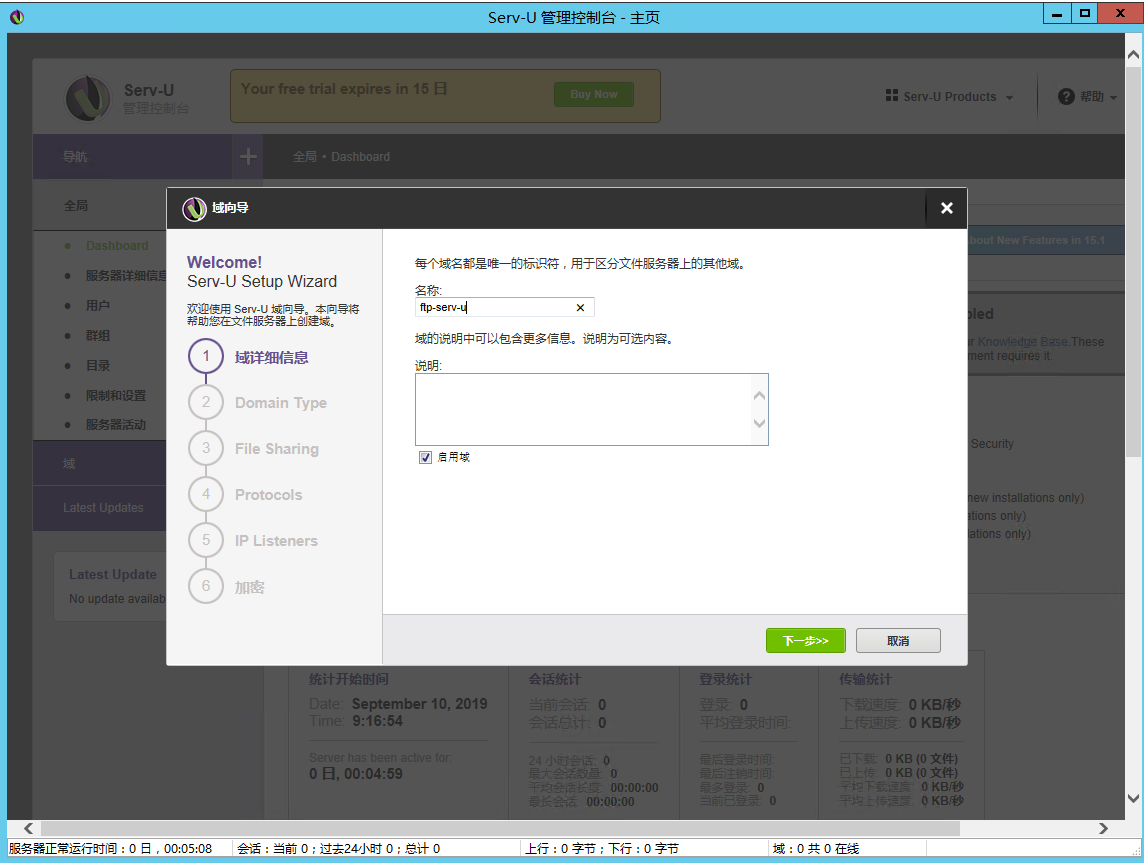Click the 域详细信息 step label
The image size is (1144, 863).
tap(271, 357)
